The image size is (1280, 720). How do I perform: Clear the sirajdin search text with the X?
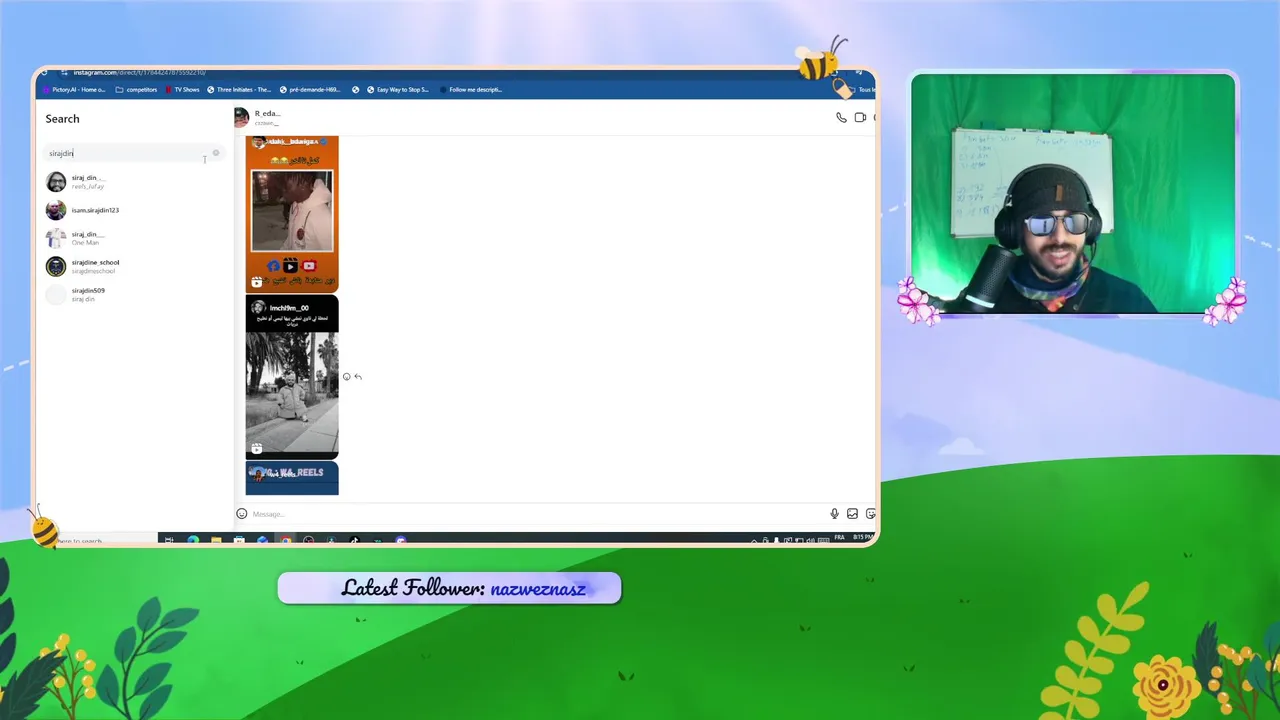pos(215,153)
